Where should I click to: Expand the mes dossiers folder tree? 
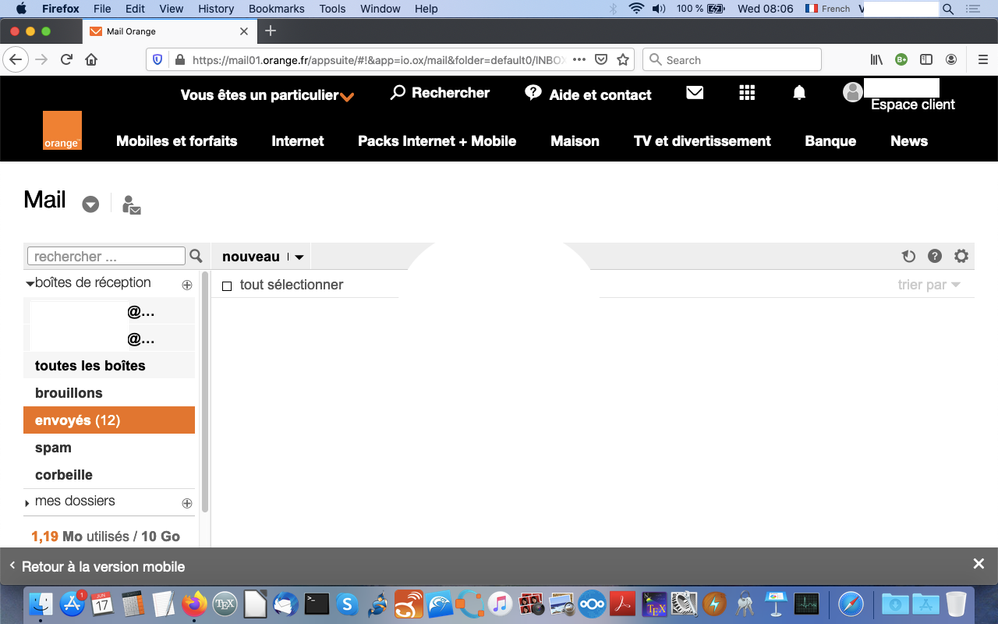(x=27, y=502)
